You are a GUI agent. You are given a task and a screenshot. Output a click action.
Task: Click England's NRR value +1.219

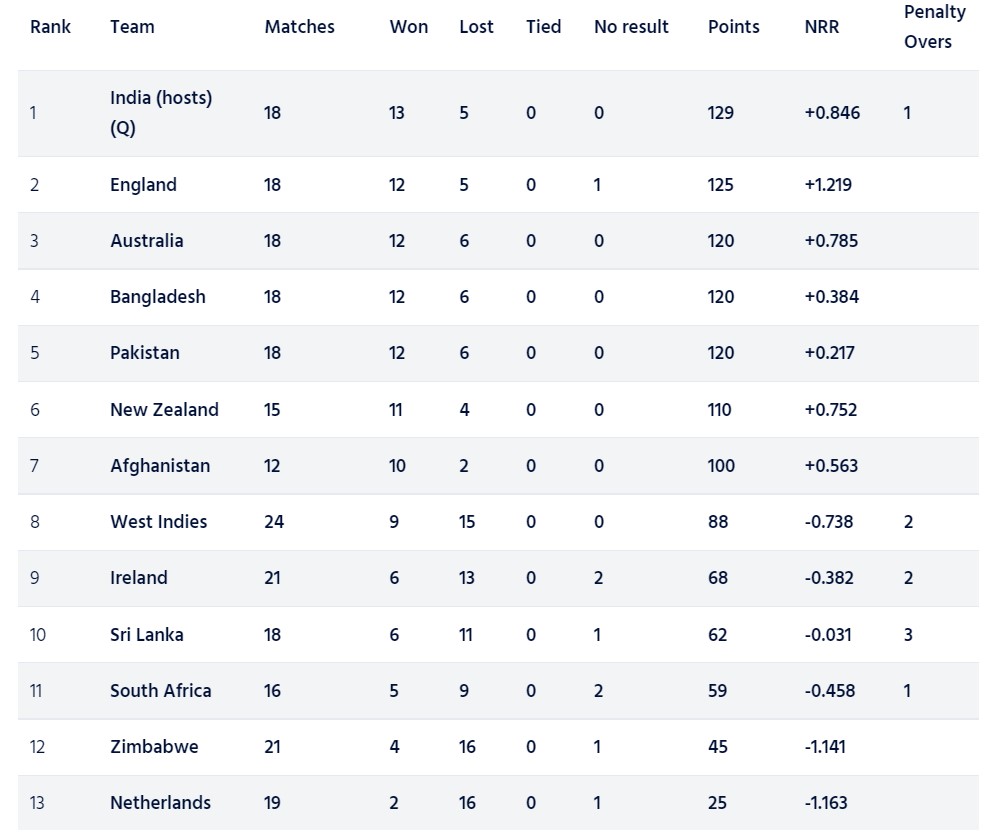pyautogui.click(x=828, y=185)
